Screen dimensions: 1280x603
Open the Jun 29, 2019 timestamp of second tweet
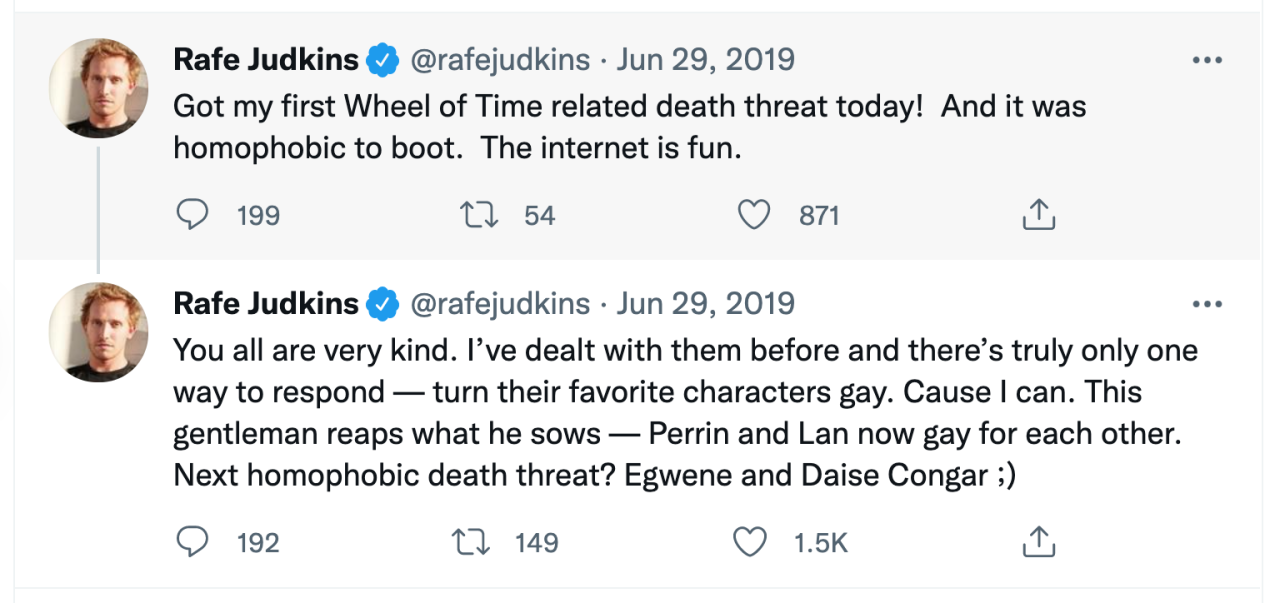point(705,304)
